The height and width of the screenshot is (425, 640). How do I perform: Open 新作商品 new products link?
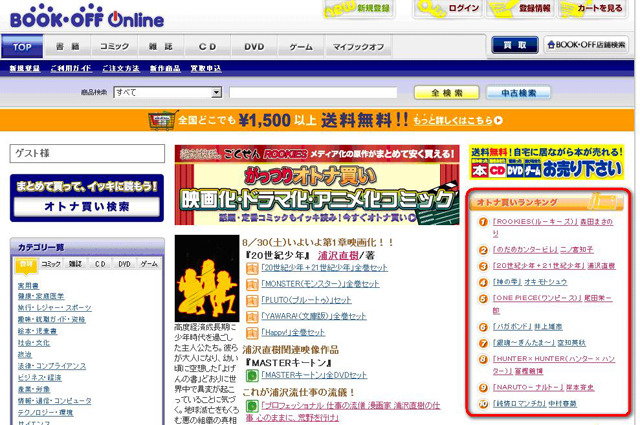coord(165,68)
